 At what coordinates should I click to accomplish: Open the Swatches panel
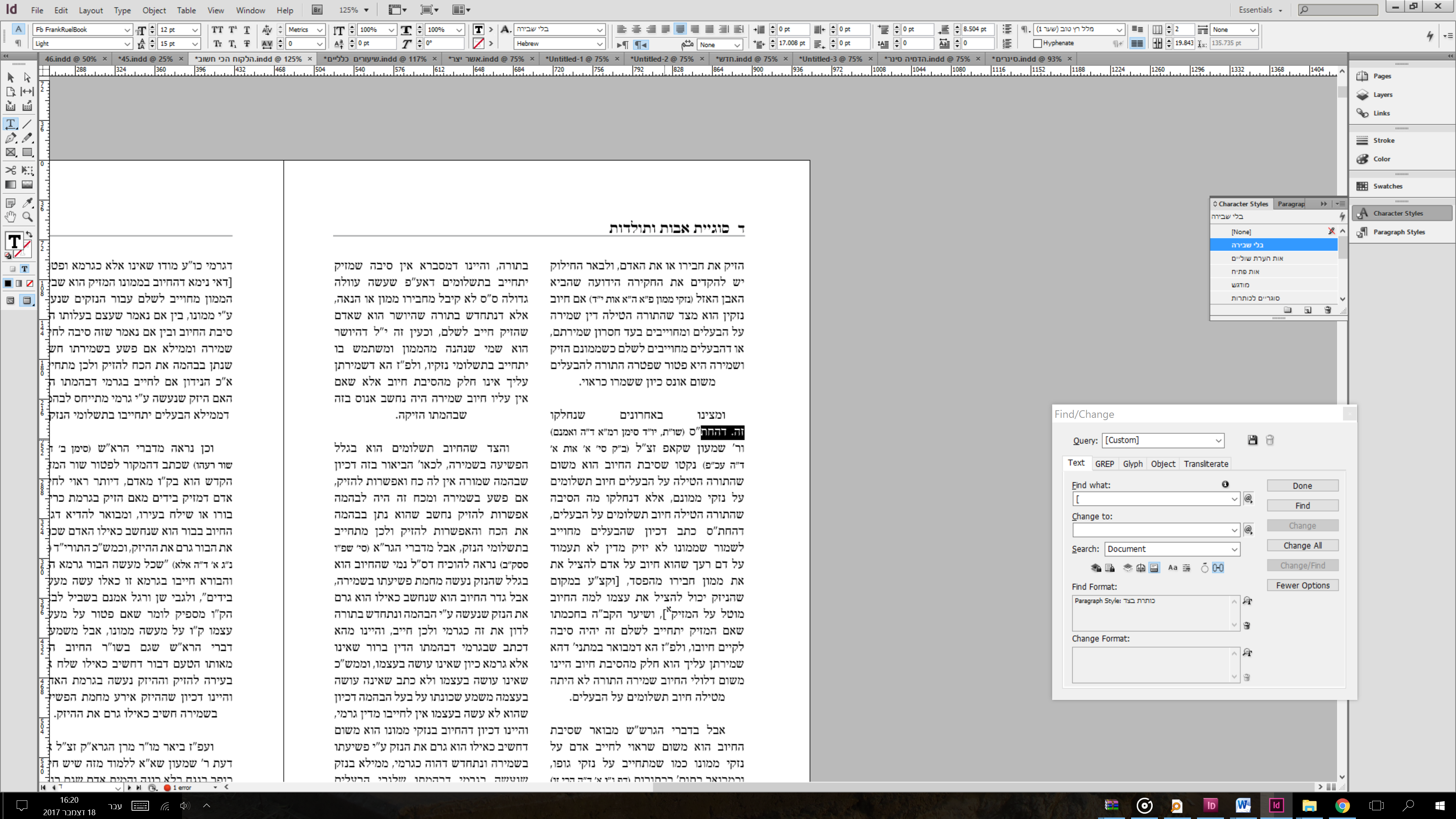pos(1387,187)
